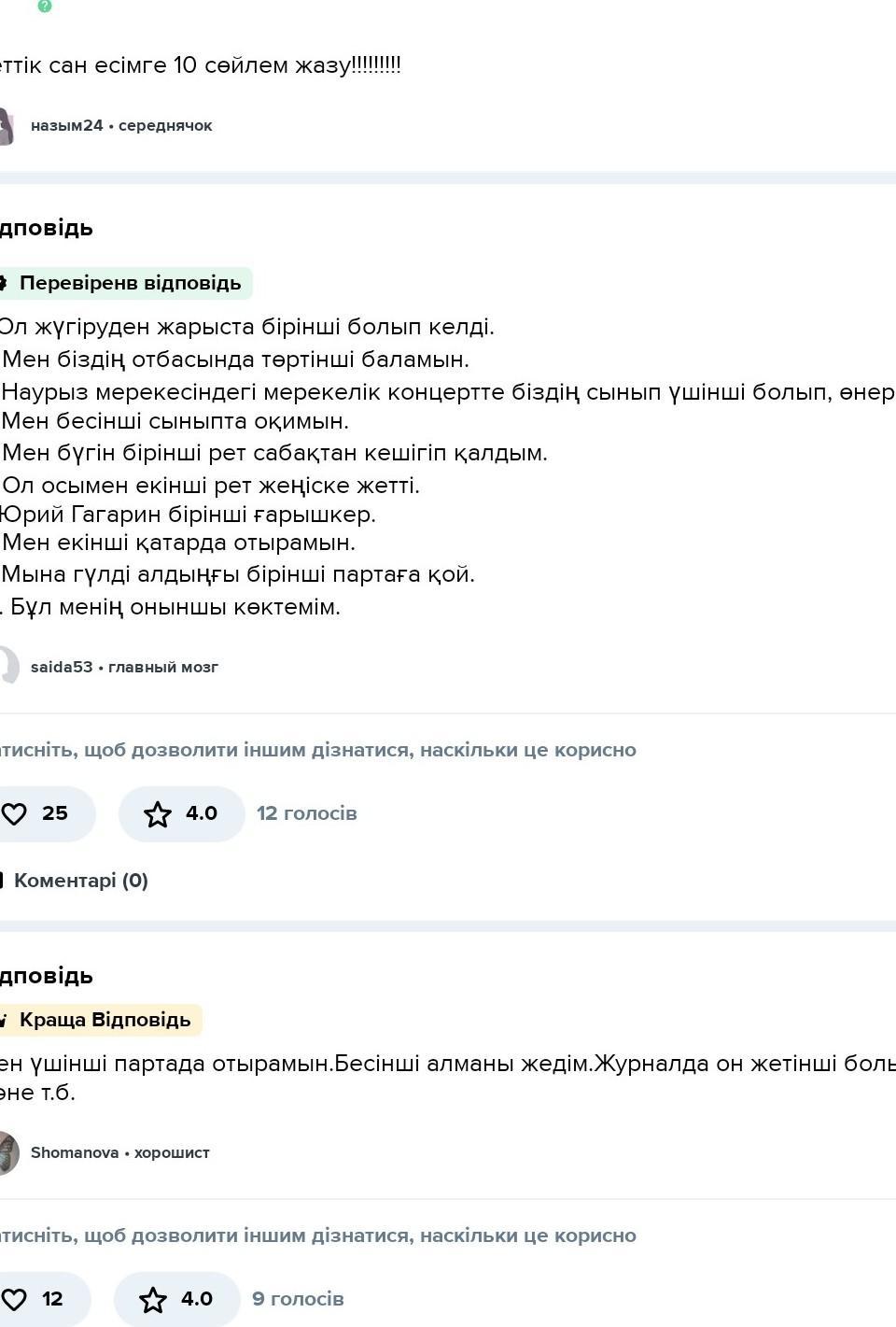The image size is (896, 1327).
Task: Click the green question mark icon
Action: 44,6
